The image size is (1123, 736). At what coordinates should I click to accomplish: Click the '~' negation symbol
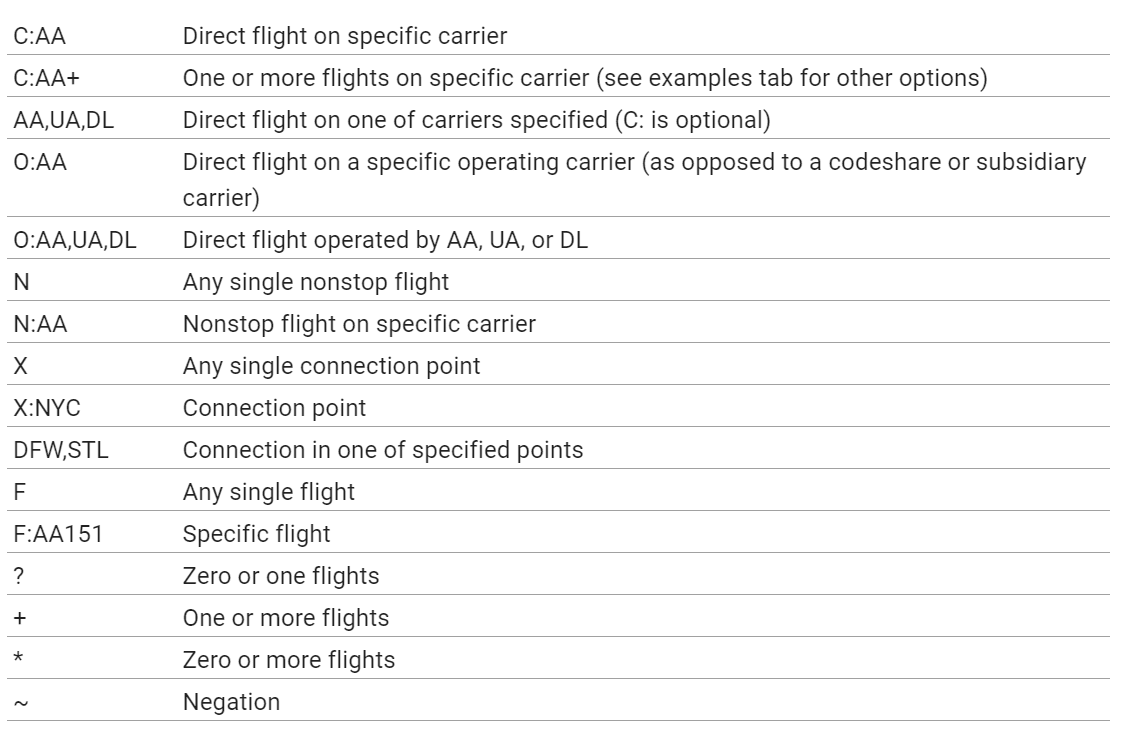coord(18,702)
